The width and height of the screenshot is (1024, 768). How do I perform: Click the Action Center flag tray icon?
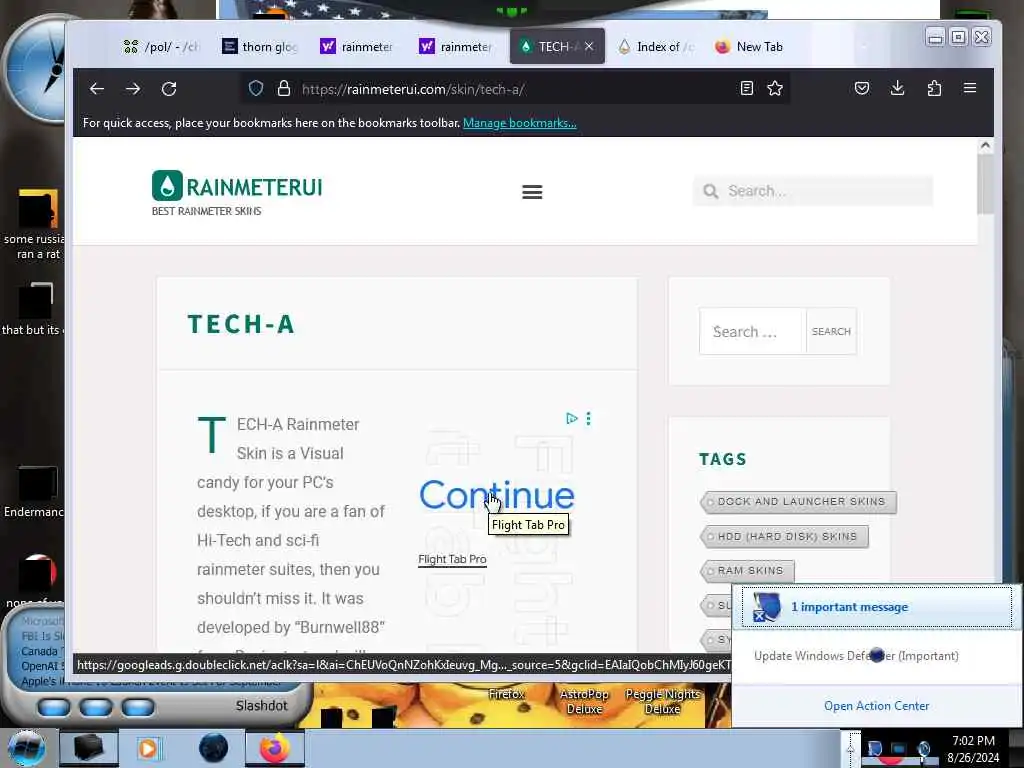point(875,748)
